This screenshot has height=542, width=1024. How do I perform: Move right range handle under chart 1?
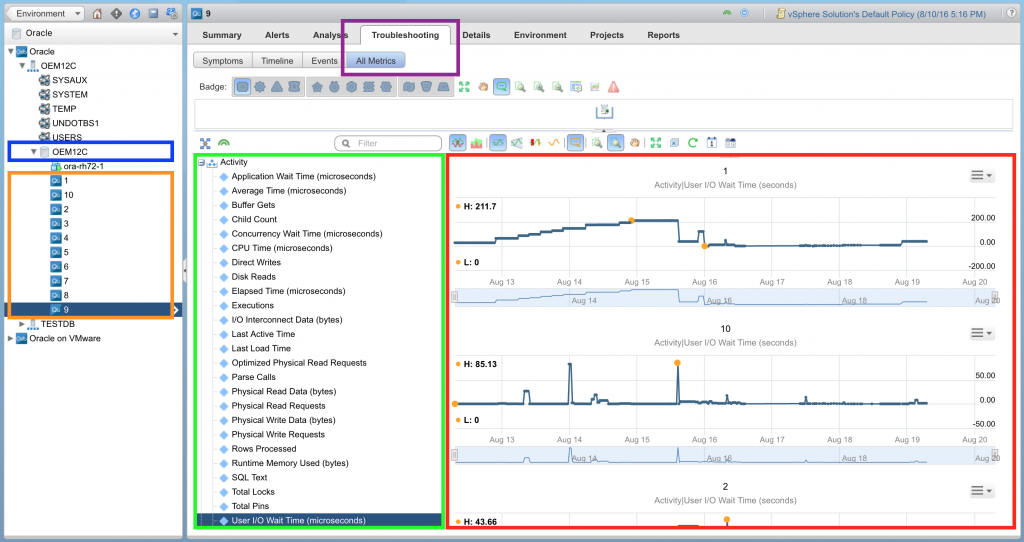click(995, 297)
